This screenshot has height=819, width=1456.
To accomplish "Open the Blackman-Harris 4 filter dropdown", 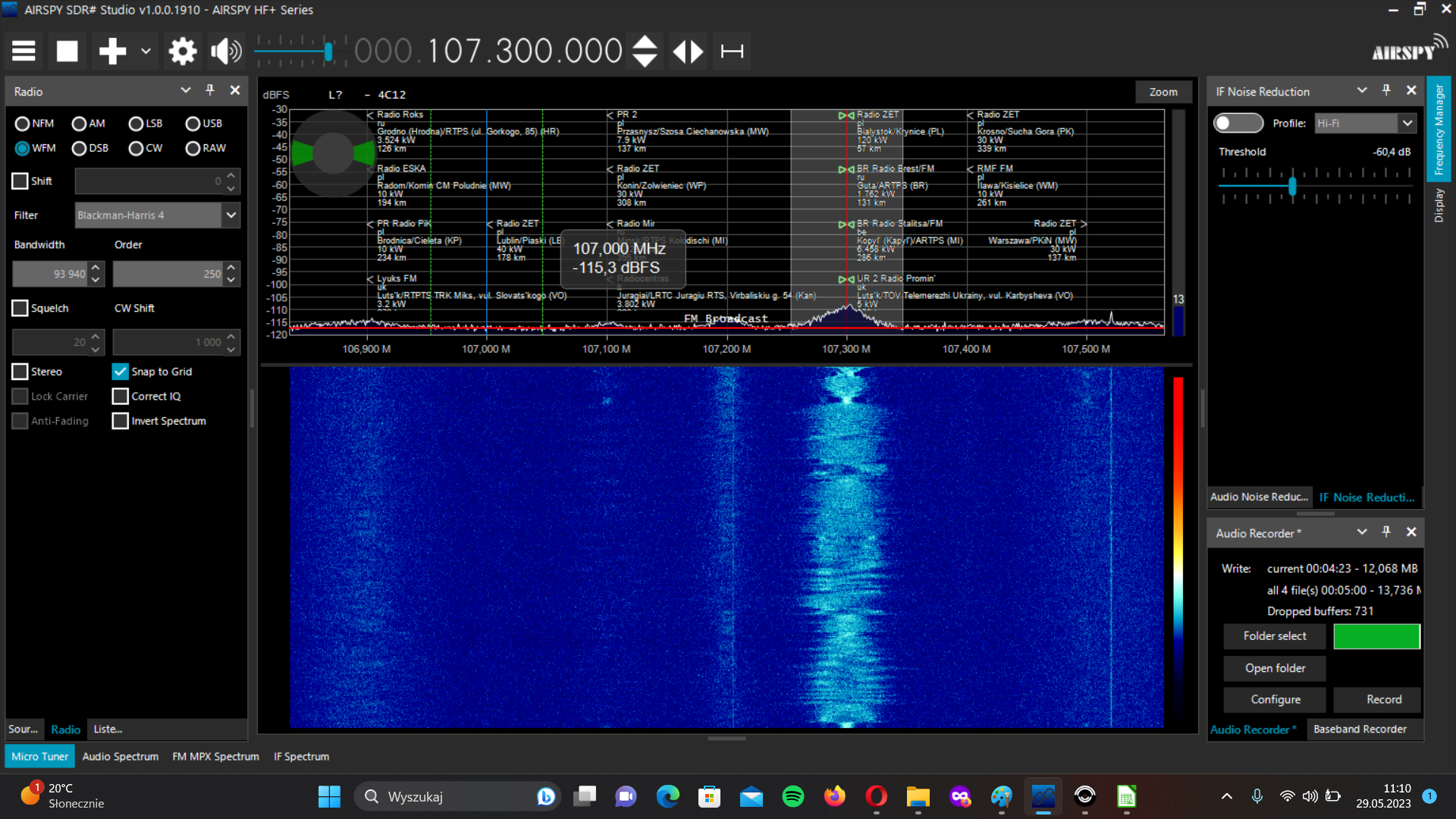I will click(231, 215).
